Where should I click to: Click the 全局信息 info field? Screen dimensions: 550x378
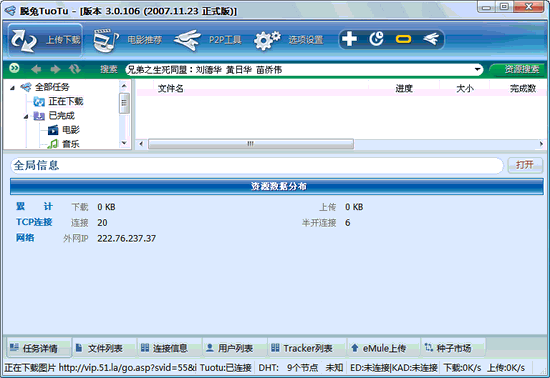coord(257,165)
